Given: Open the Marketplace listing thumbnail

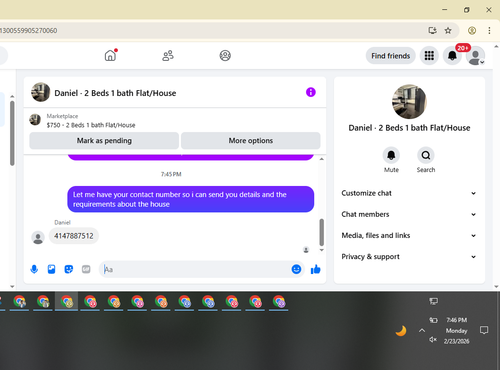Looking at the screenshot, I should coord(35,119).
